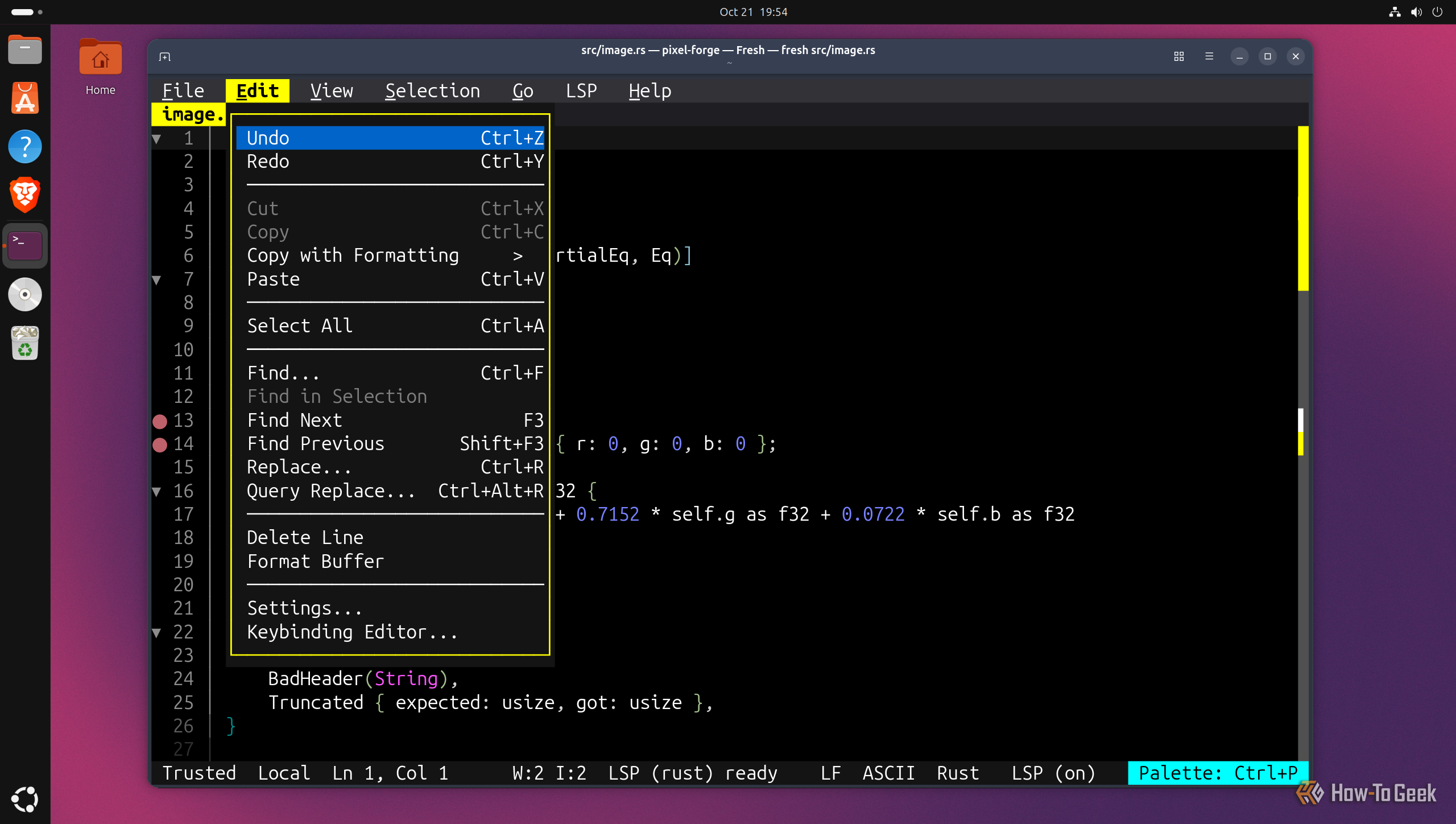
Task: Click the Activities pill in top bar
Action: [x=26, y=12]
